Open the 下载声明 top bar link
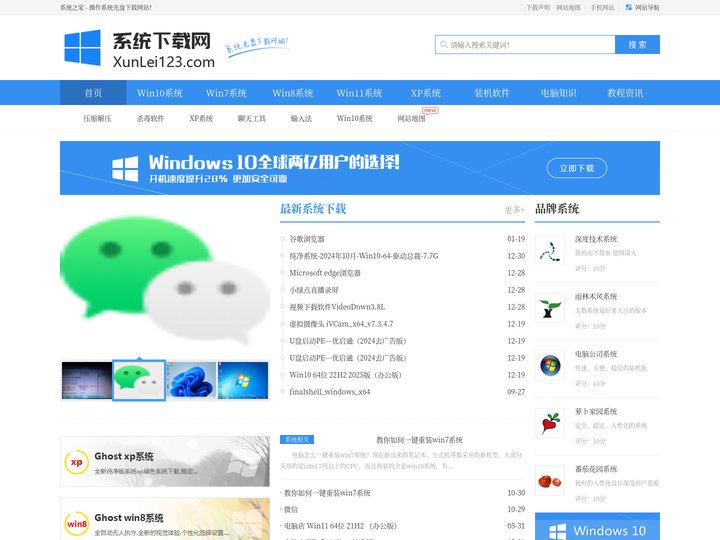The height and width of the screenshot is (540, 720). [x=538, y=7]
